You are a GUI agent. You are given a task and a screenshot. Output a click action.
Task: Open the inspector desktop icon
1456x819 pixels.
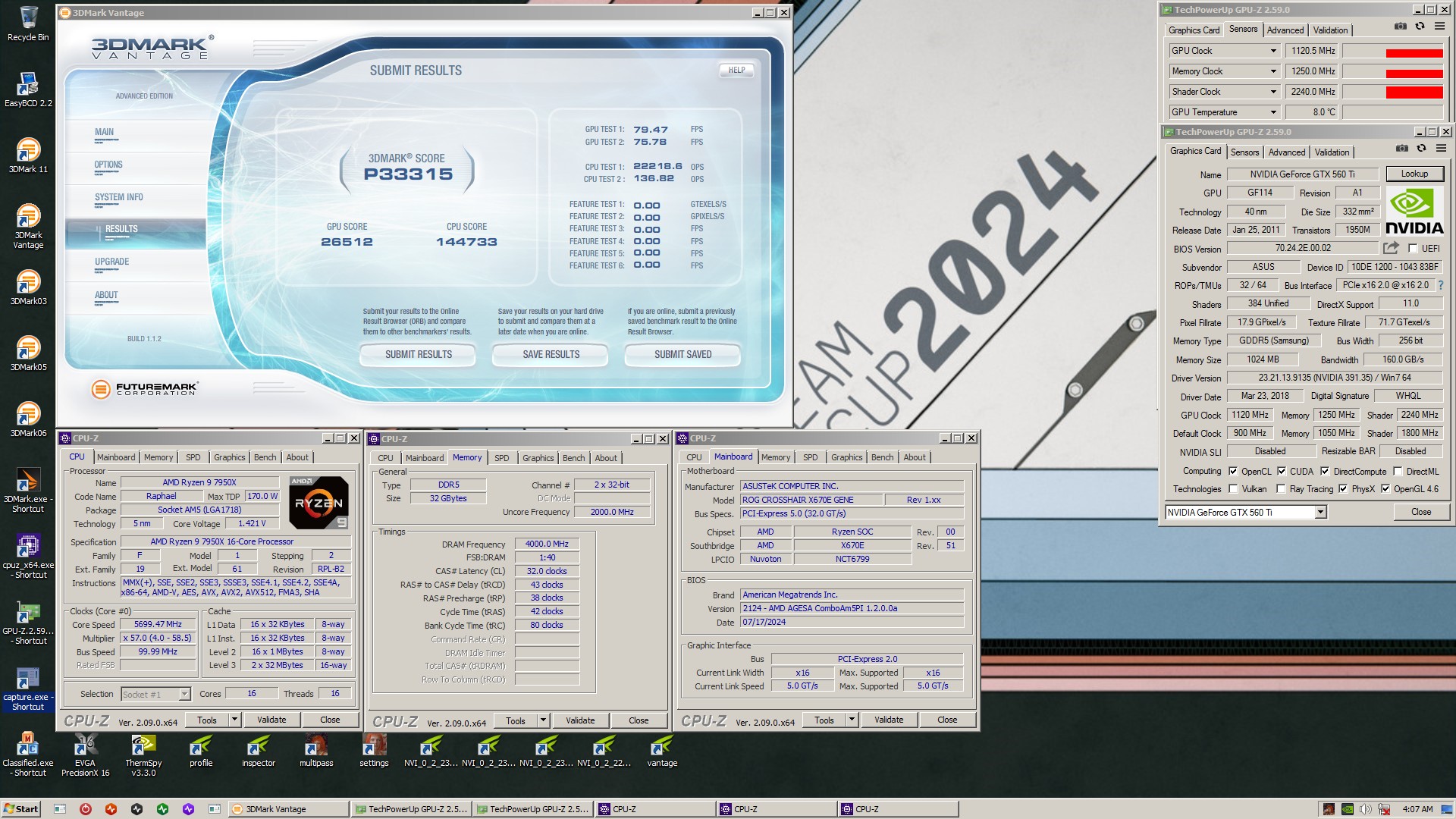(x=259, y=749)
